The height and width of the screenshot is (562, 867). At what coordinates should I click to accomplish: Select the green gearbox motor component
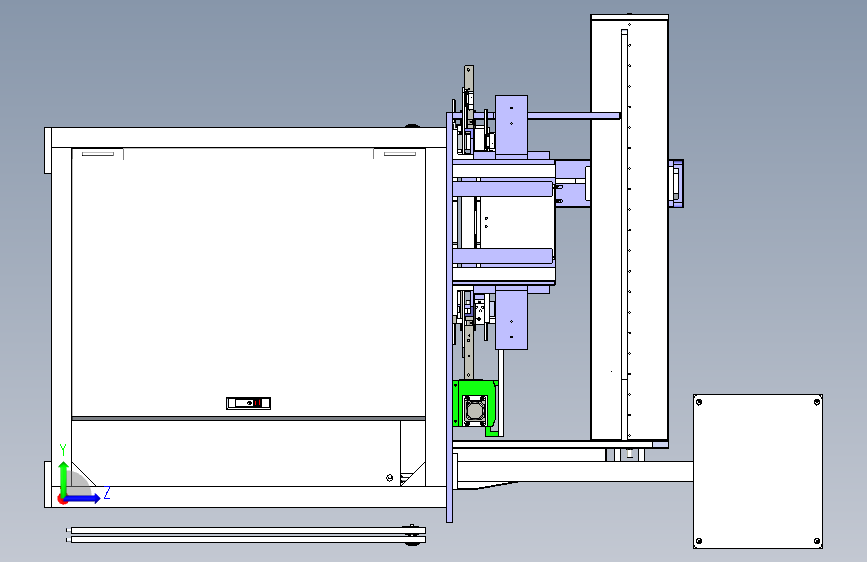click(x=475, y=407)
